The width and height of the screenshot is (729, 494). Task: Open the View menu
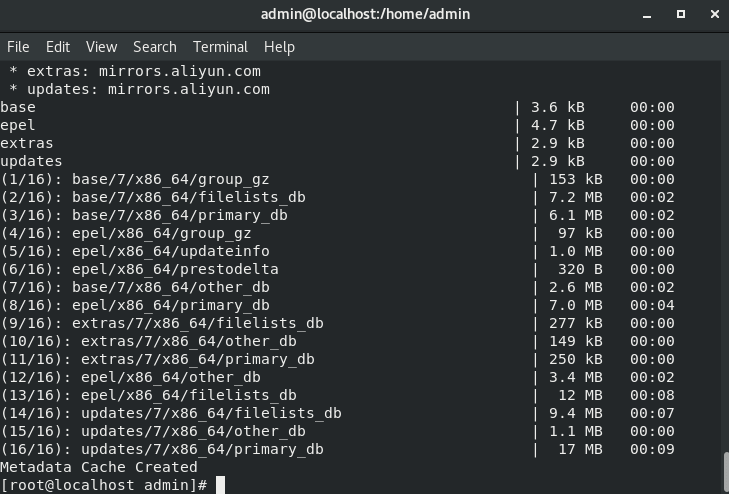click(101, 47)
